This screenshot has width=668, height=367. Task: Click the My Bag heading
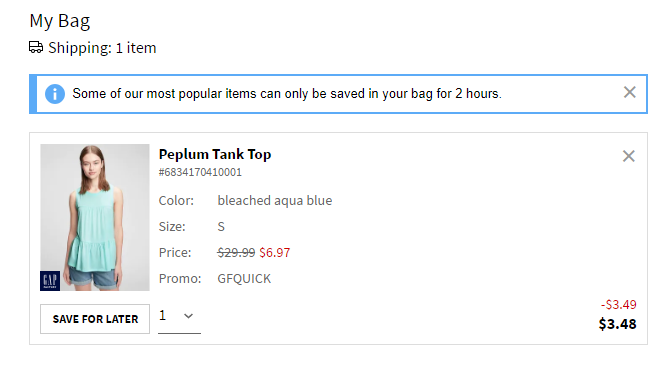coord(60,21)
